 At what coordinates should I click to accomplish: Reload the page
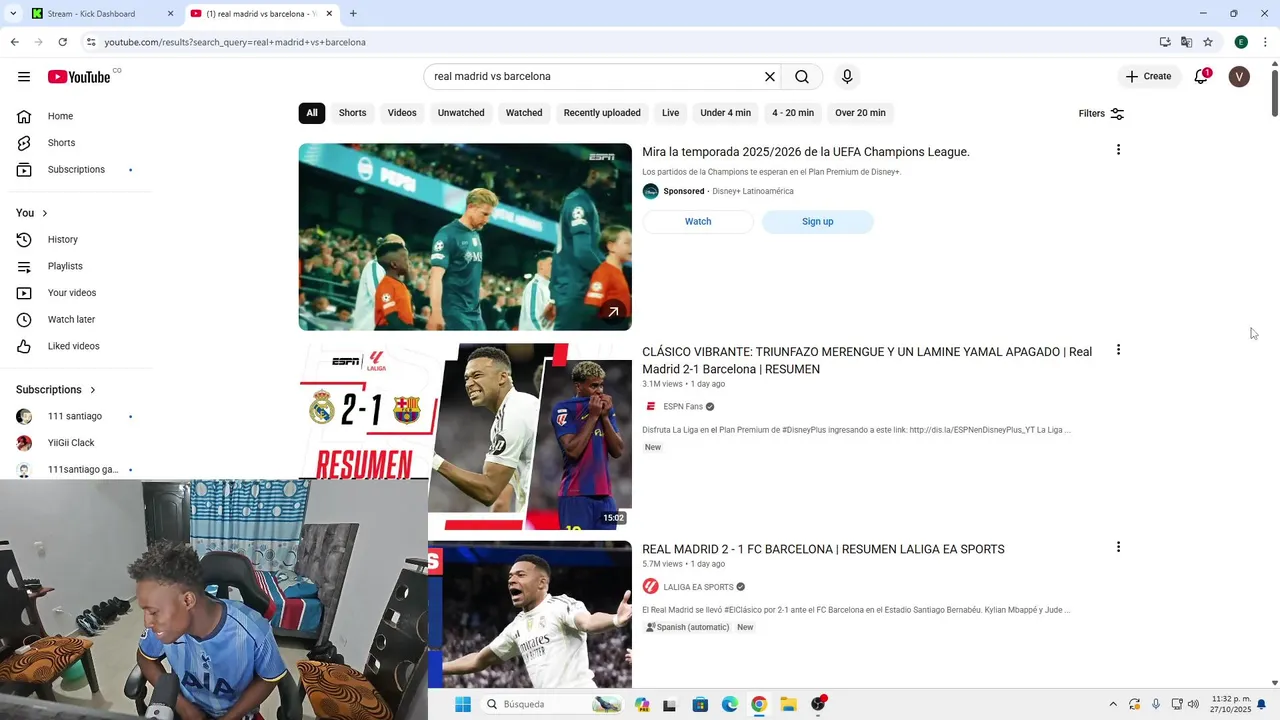pos(62,42)
